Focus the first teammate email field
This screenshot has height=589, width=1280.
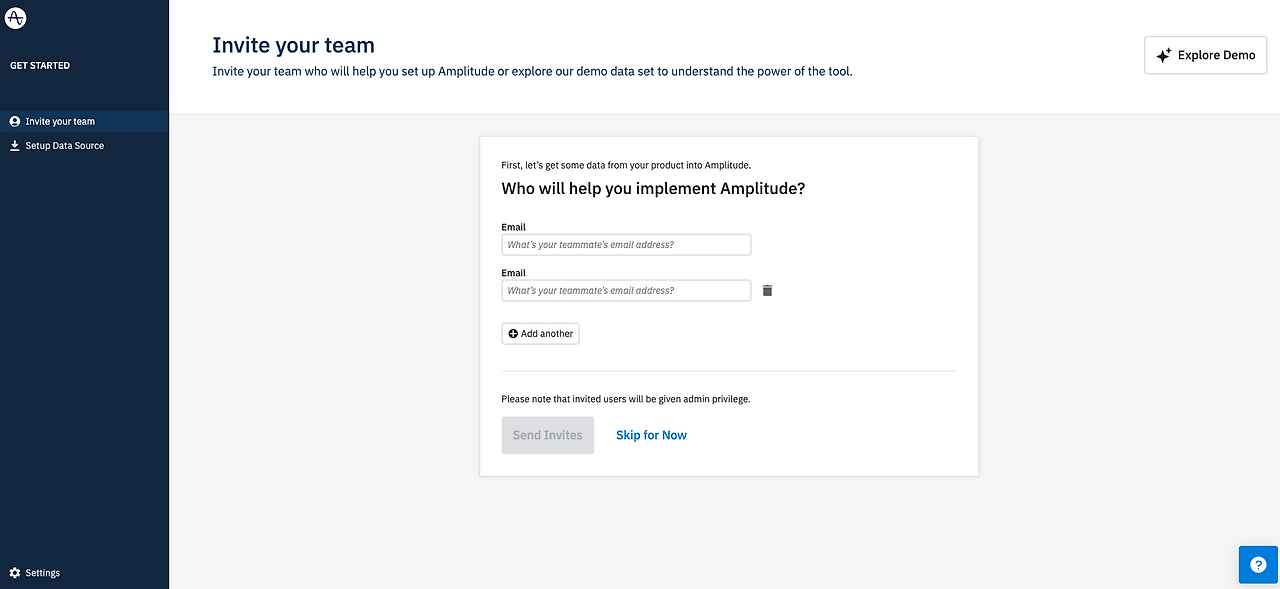626,245
